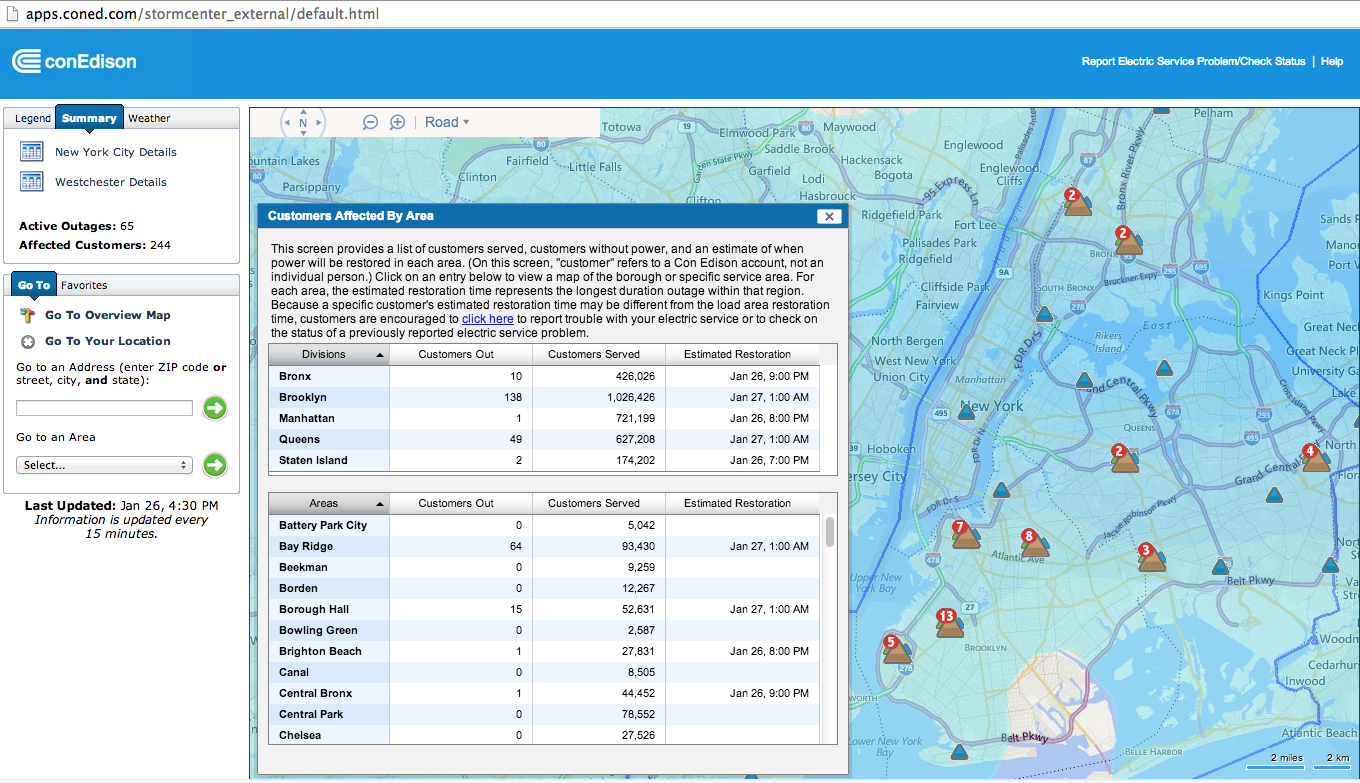The width and height of the screenshot is (1360, 783).
Task: Switch to the Legend tab
Action: 32,118
